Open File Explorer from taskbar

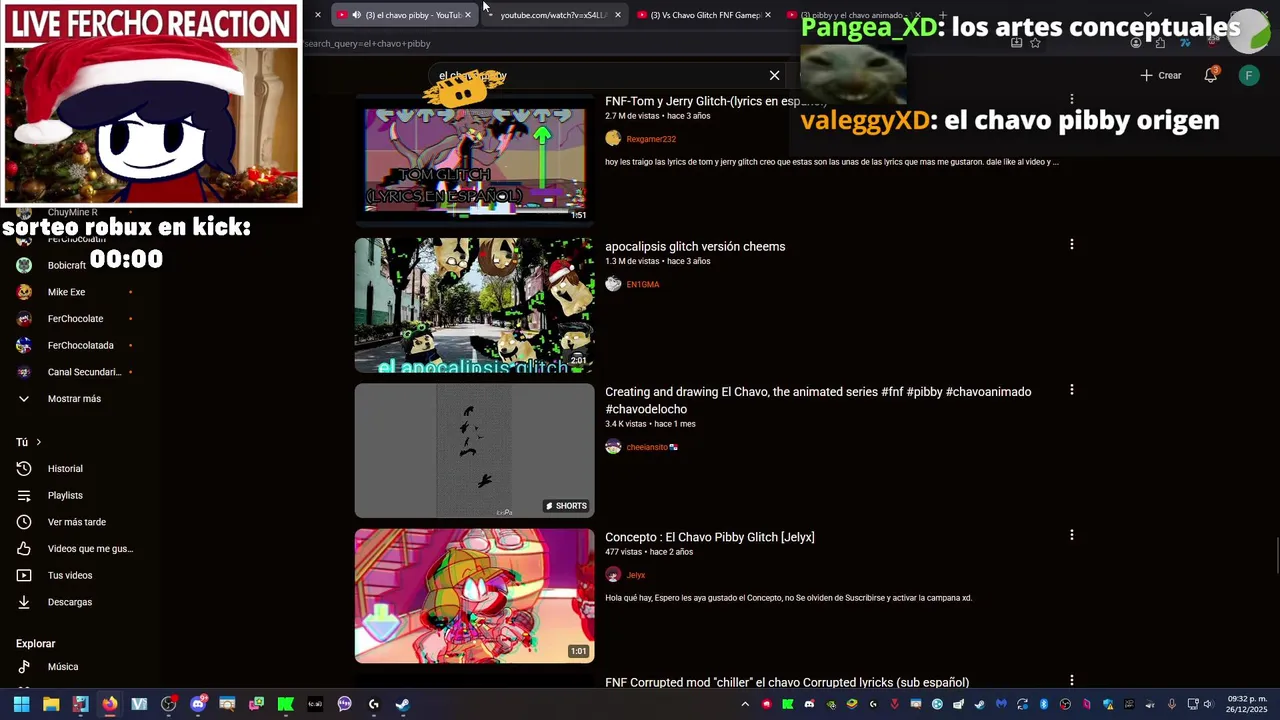pyautogui.click(x=51, y=704)
